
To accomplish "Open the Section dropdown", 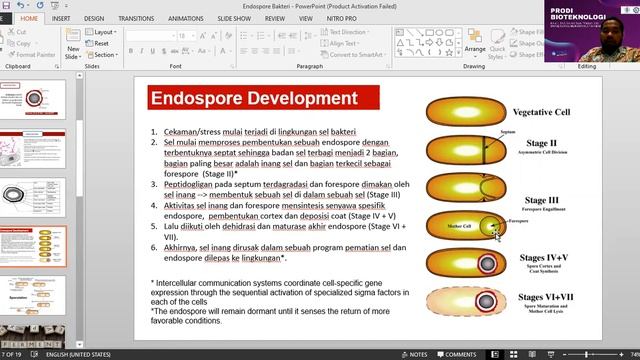I will point(102,54).
